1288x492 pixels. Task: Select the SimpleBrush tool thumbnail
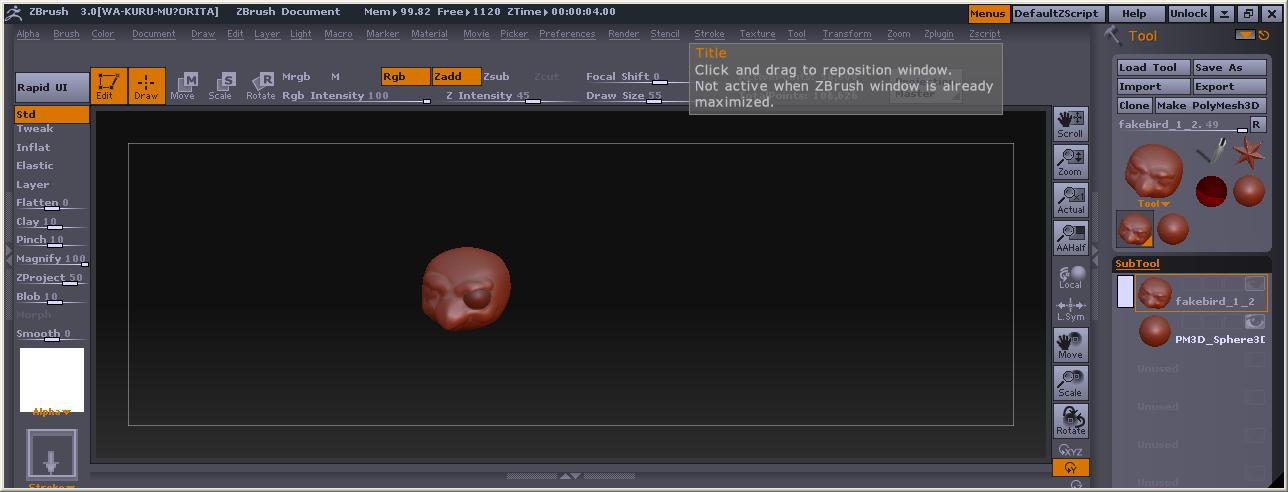click(1212, 153)
